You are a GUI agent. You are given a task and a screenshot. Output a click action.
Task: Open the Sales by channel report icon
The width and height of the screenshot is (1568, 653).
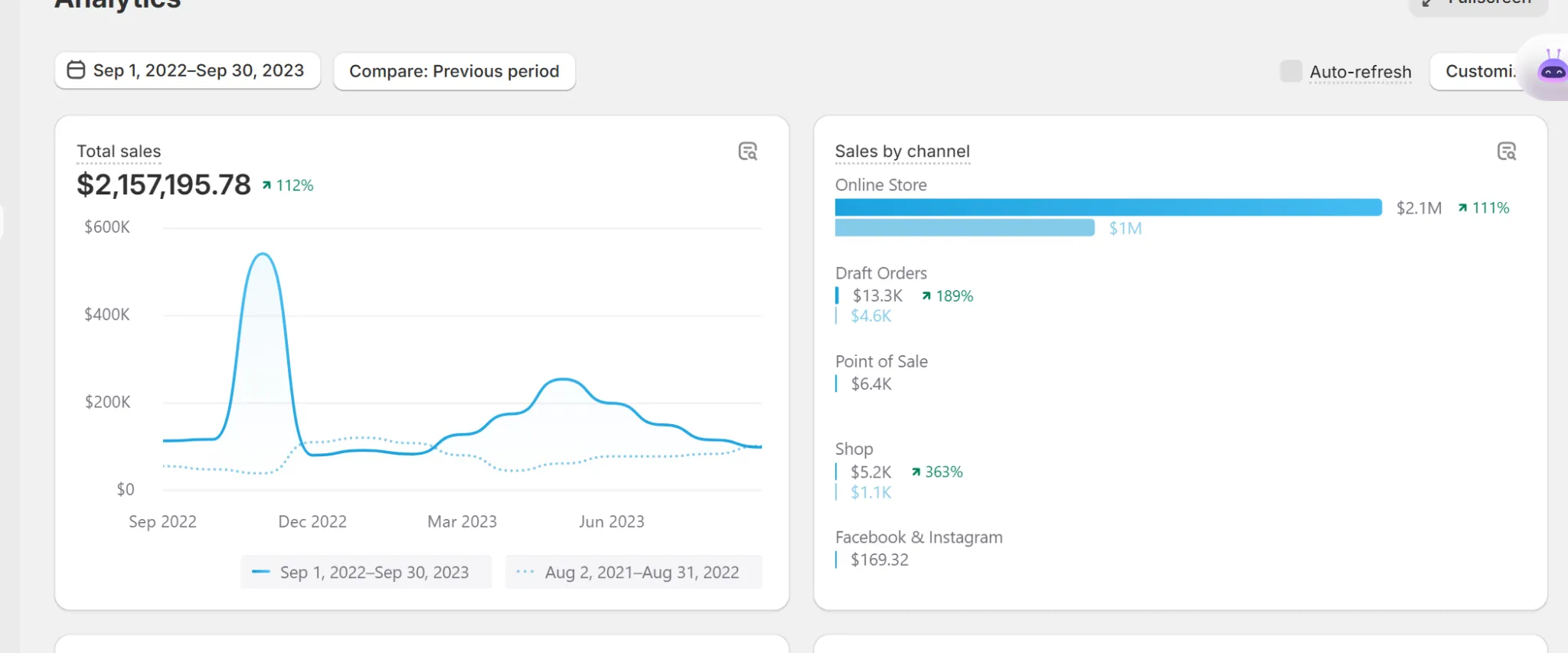1506,152
